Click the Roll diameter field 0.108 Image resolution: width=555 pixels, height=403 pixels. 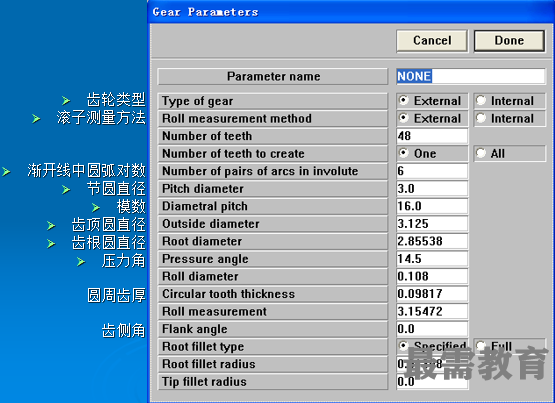click(432, 276)
